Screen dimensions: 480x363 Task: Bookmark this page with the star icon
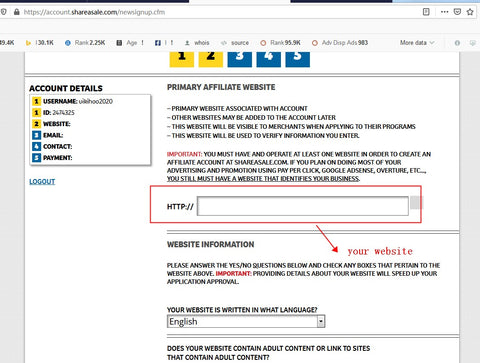click(470, 12)
